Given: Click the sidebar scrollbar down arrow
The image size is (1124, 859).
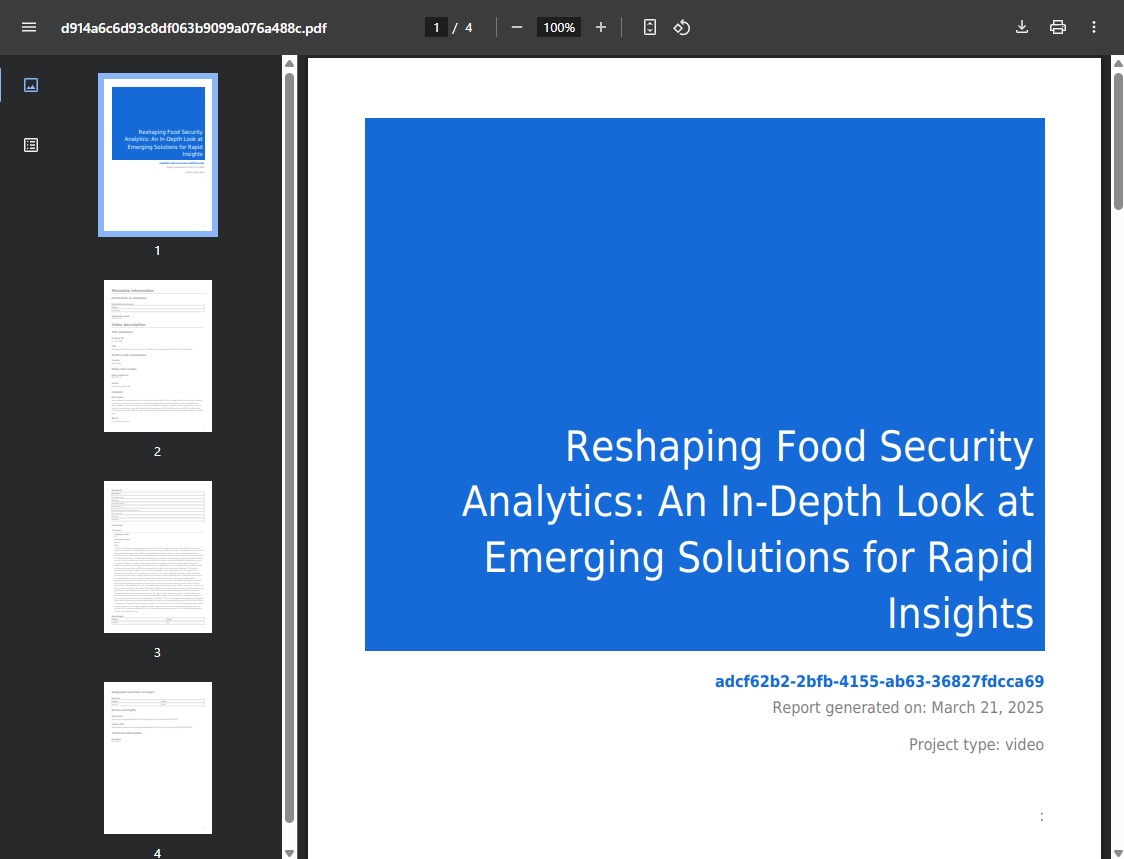Looking at the screenshot, I should [289, 852].
